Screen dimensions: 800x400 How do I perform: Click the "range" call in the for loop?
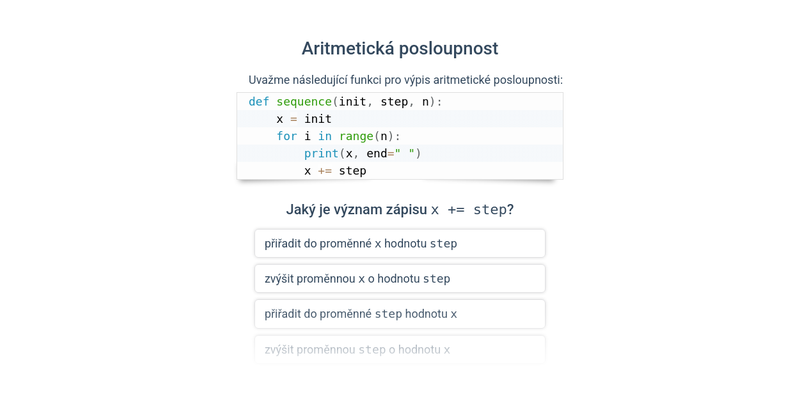(355, 136)
